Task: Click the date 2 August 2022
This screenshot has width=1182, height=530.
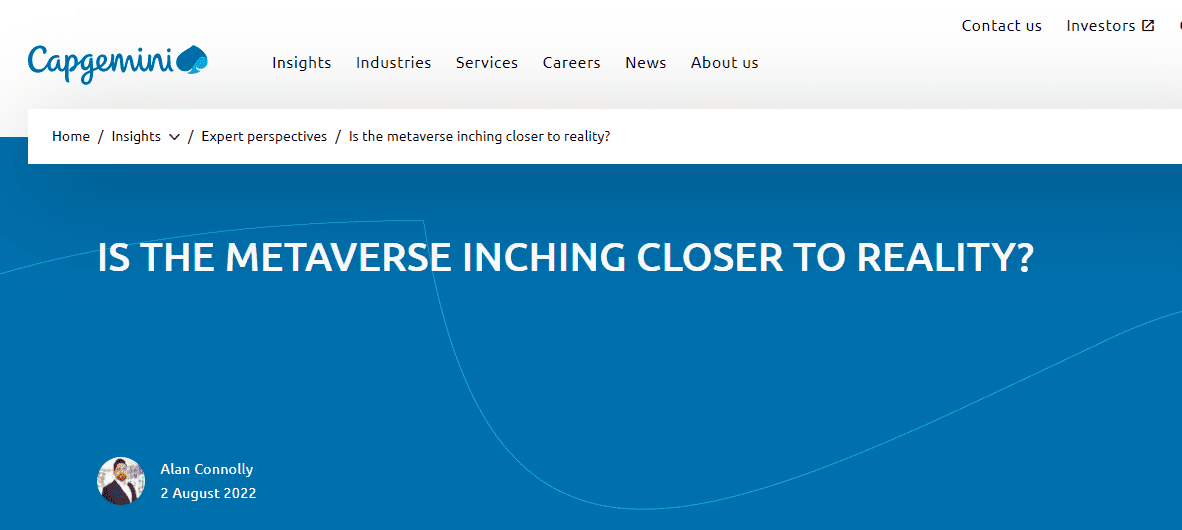Action: click(208, 494)
